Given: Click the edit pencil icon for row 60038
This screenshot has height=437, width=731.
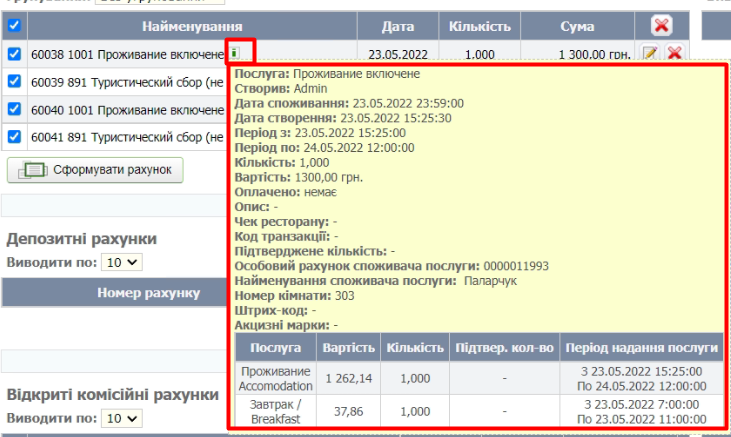Looking at the screenshot, I should click(x=649, y=54).
